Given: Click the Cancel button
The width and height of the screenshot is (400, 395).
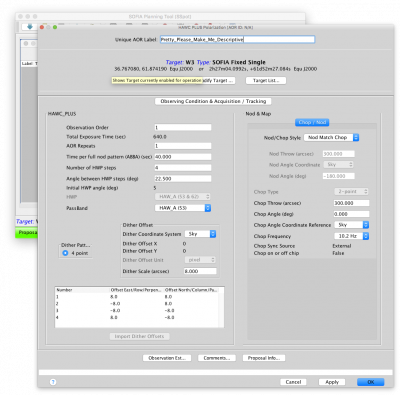Looking at the screenshot, I should 293,382.
